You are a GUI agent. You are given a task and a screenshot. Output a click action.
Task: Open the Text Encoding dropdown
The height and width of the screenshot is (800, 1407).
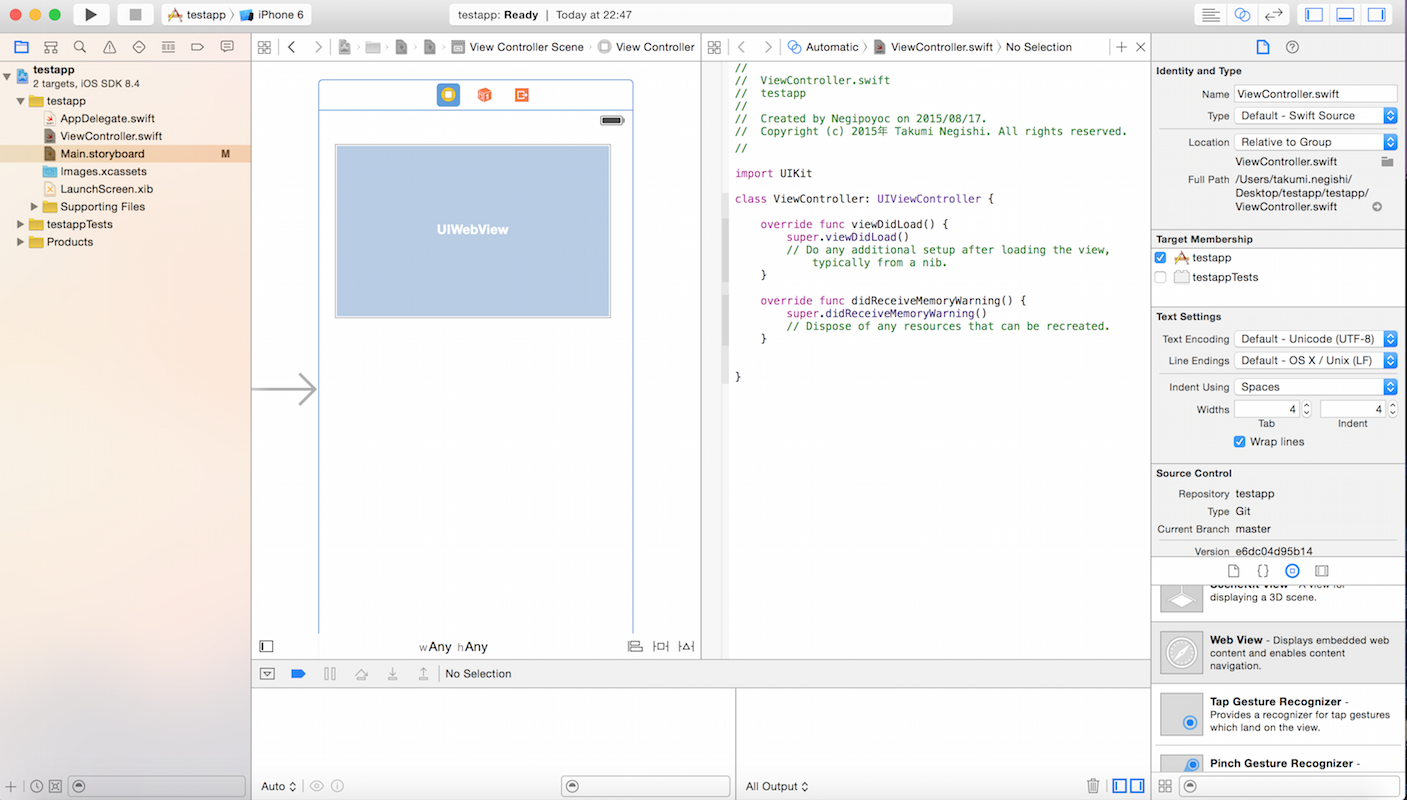click(1315, 339)
